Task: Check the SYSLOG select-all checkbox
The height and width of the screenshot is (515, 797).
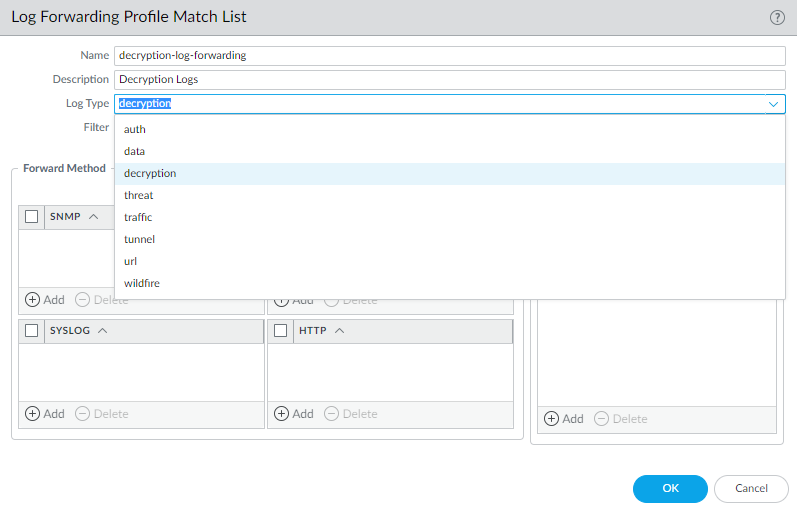Action: (x=32, y=331)
